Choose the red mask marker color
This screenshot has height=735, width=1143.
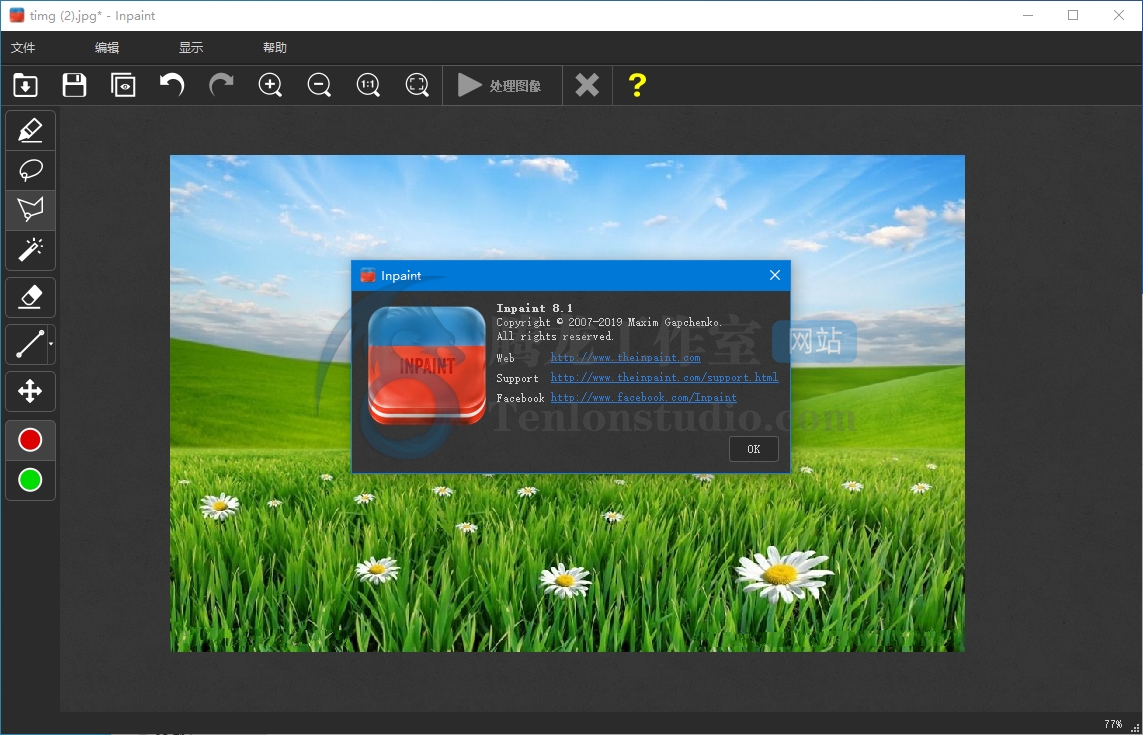30,440
